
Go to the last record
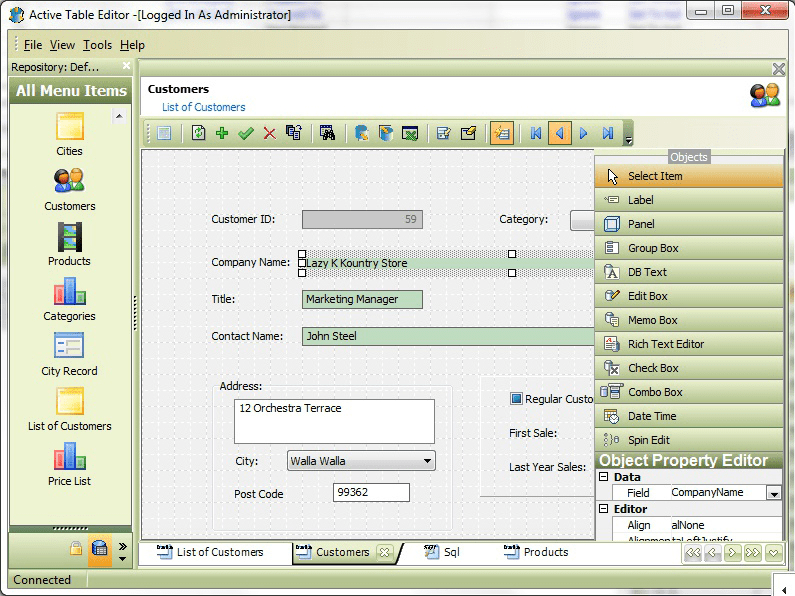tap(607, 133)
